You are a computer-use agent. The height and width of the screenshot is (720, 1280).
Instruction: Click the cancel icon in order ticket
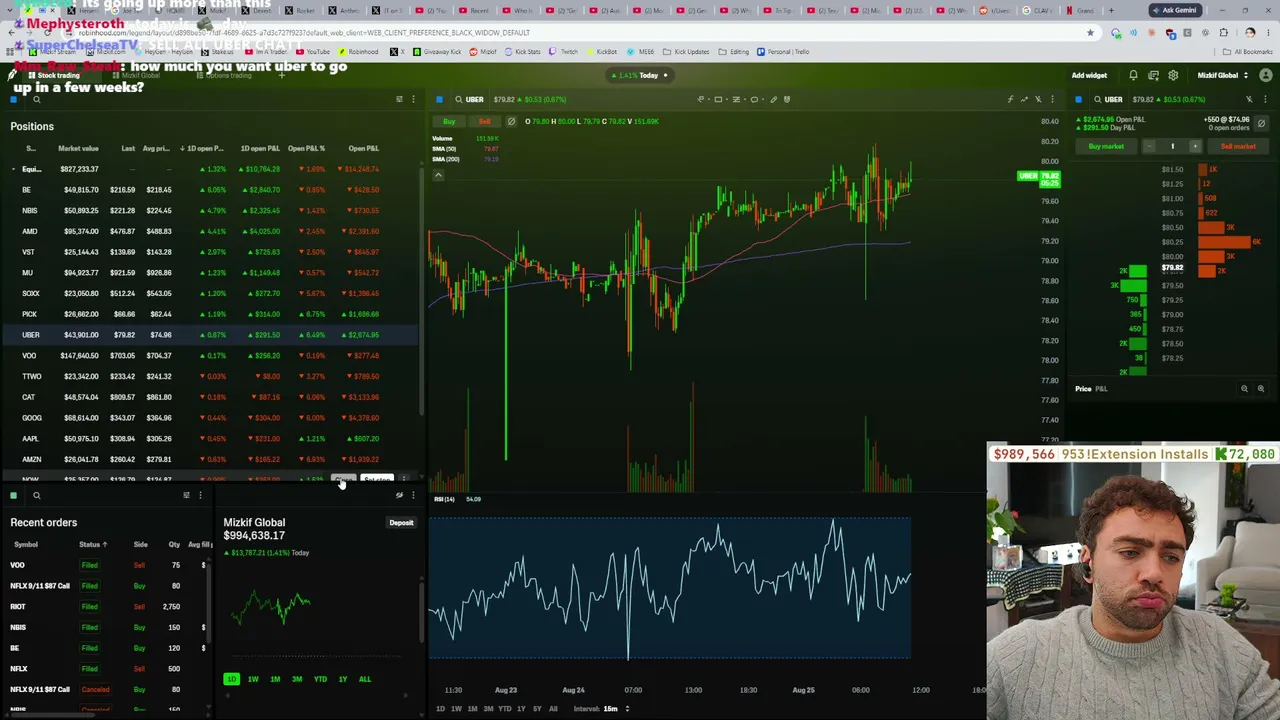coord(1261,123)
